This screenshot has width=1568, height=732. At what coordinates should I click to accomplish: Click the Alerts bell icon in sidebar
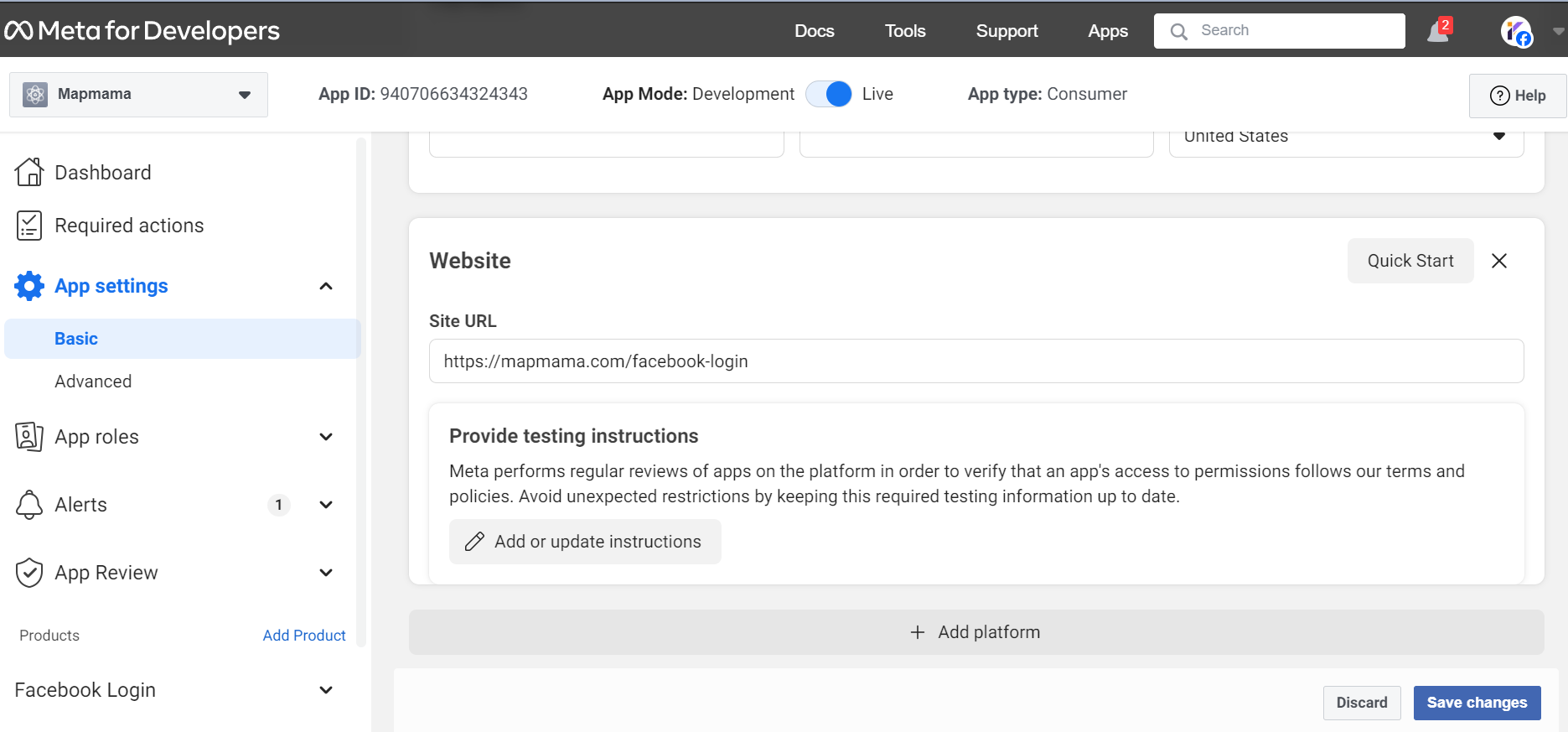point(29,505)
